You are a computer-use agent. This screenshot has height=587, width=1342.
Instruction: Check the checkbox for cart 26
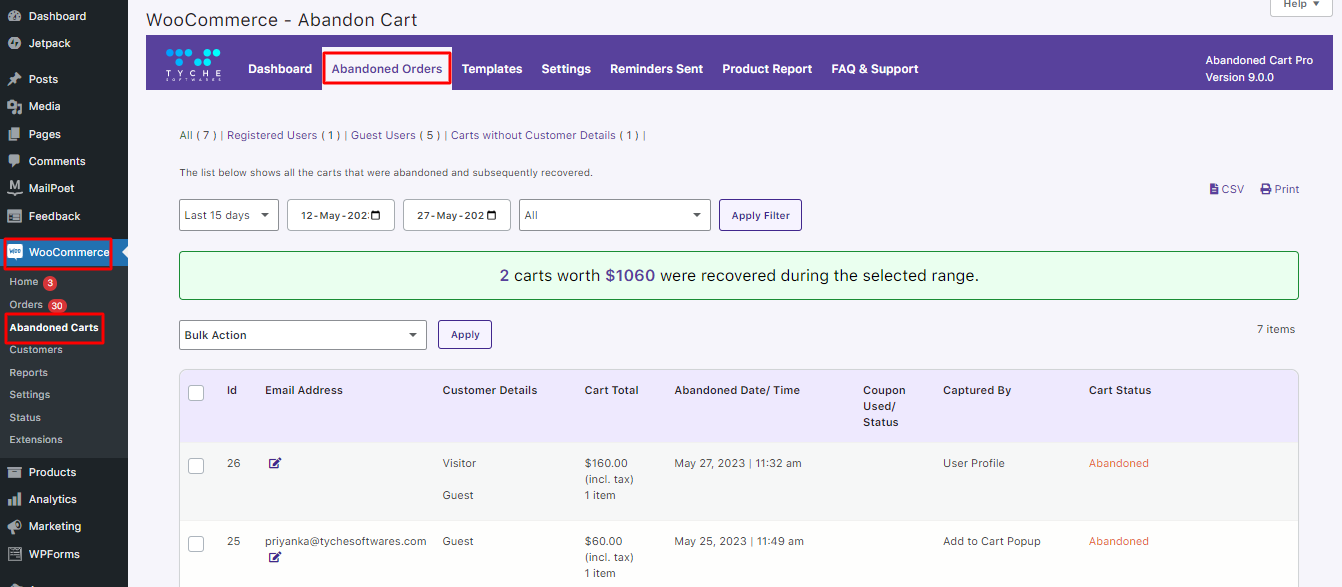pos(196,463)
